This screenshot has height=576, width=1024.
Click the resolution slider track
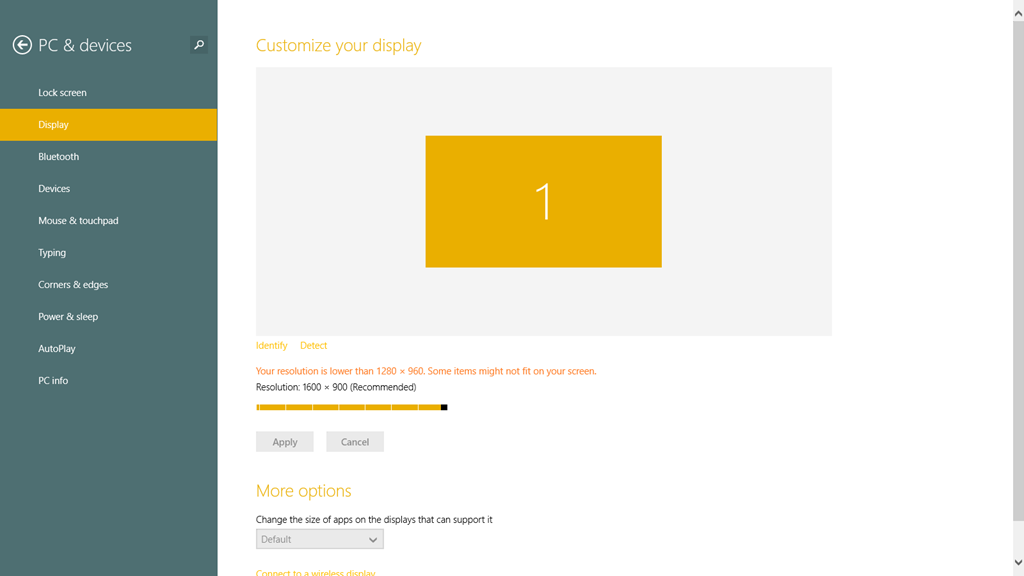click(x=350, y=407)
